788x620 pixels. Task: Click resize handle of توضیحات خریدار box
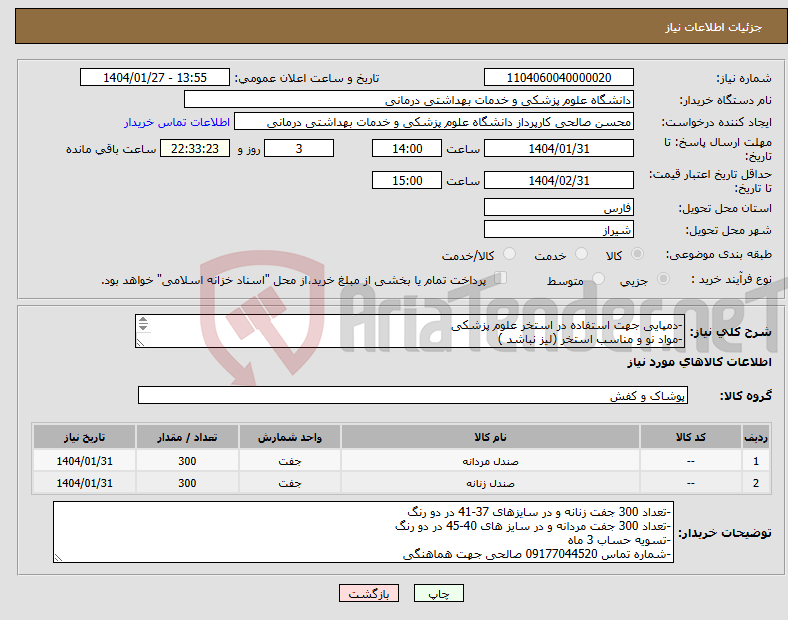[x=58, y=558]
